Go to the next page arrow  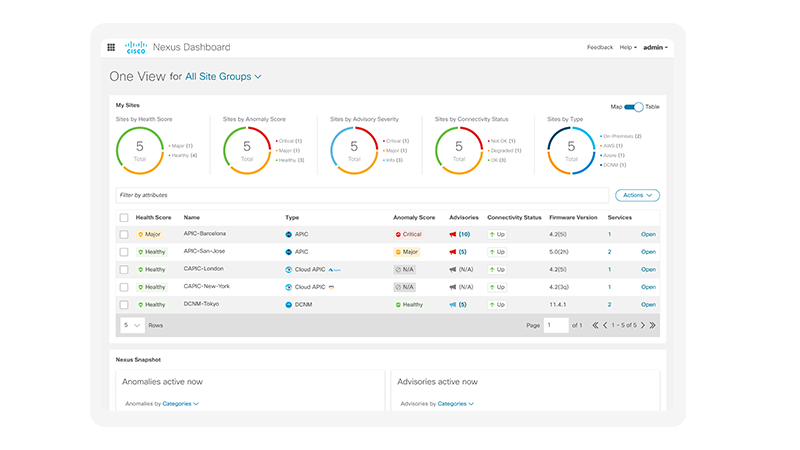pyautogui.click(x=643, y=326)
